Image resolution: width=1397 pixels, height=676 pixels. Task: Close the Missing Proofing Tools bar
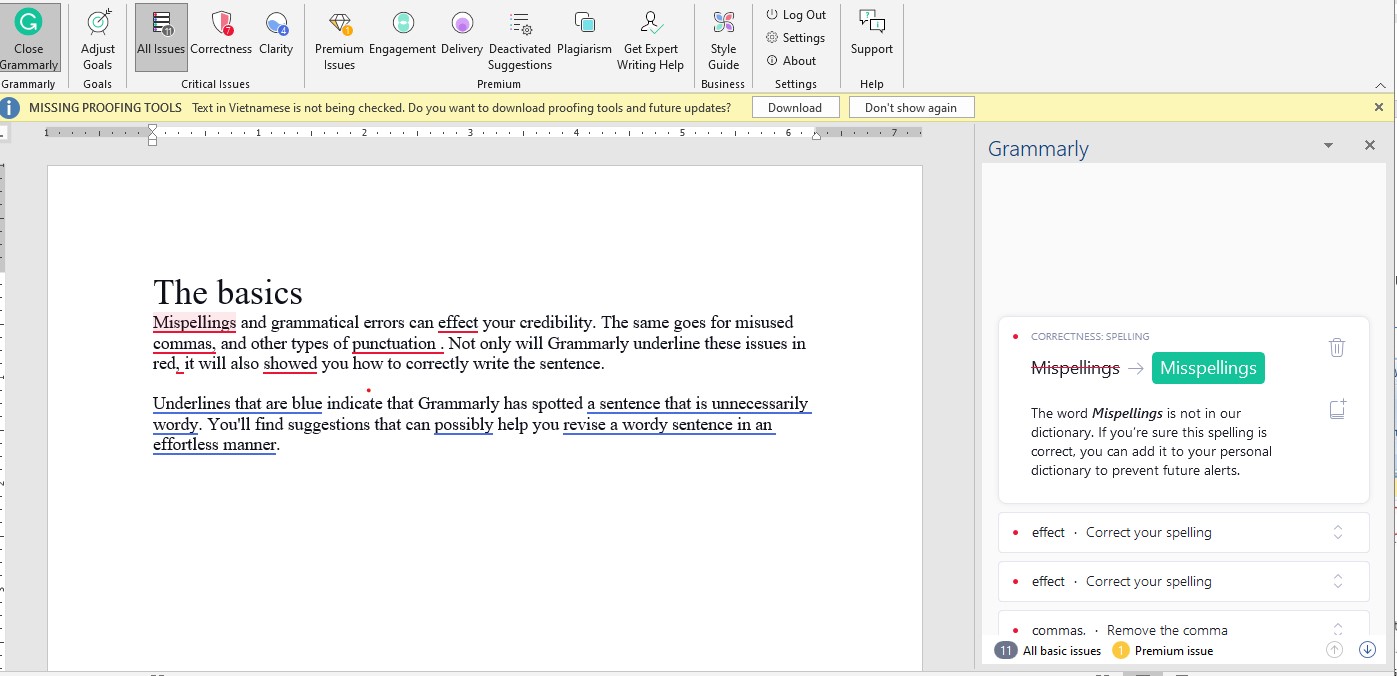(x=1379, y=107)
